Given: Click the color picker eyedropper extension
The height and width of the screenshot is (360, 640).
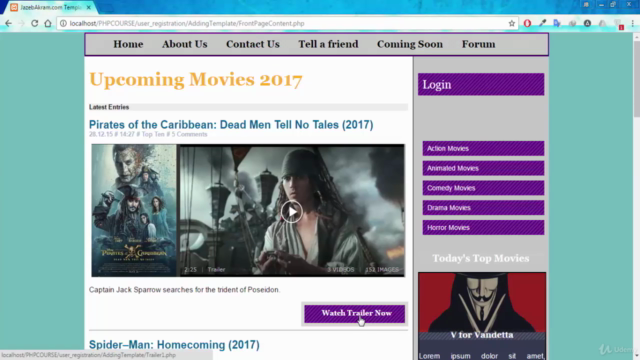Looking at the screenshot, I should pos(542,23).
